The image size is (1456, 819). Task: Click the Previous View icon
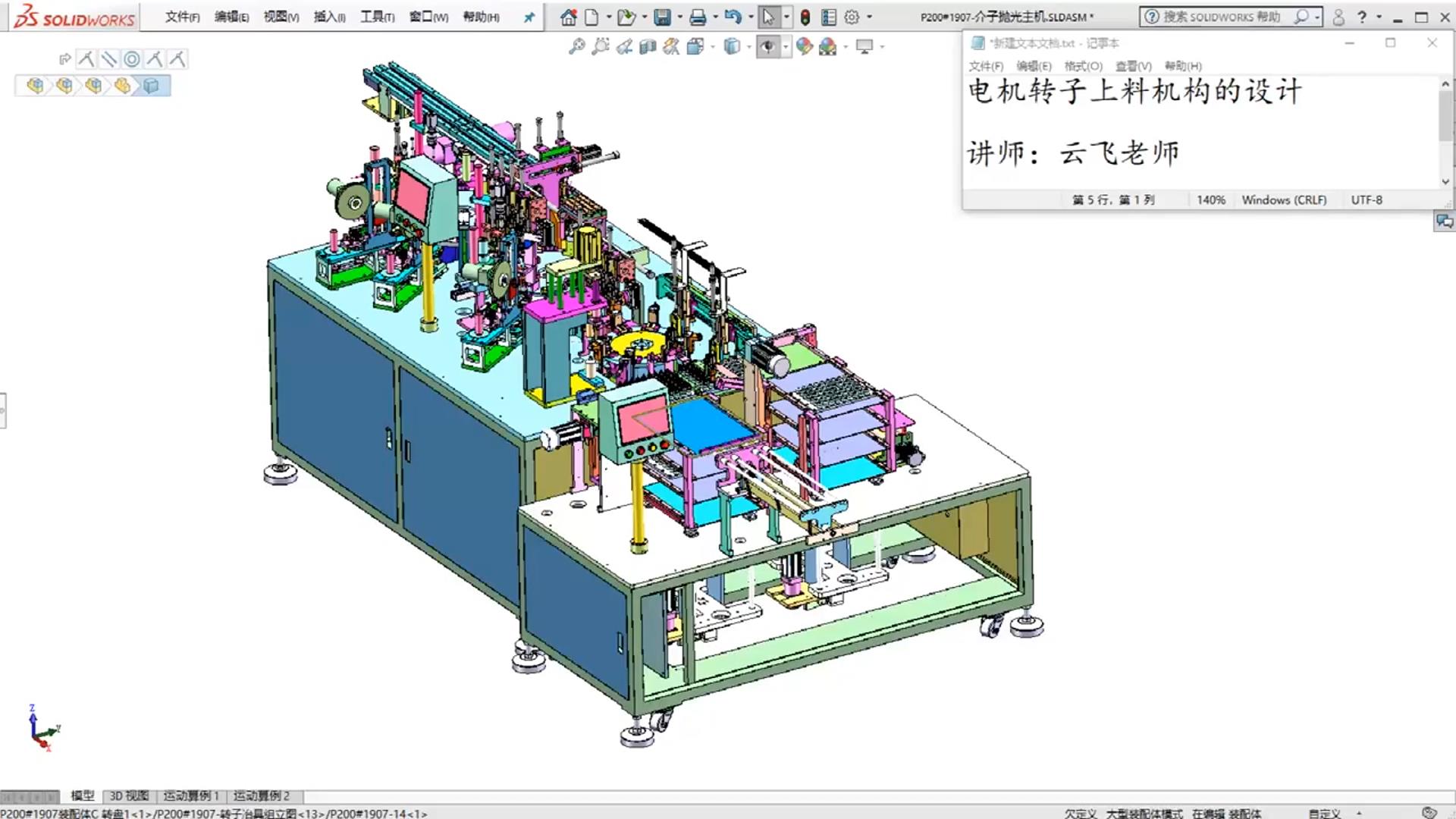click(x=624, y=47)
